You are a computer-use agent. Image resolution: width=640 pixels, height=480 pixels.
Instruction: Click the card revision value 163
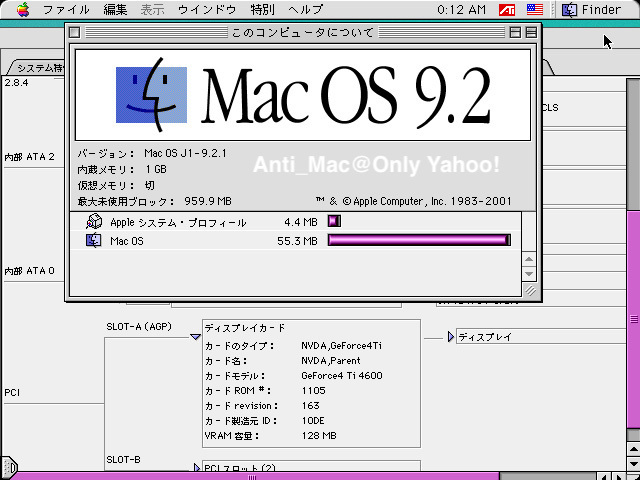[310, 406]
